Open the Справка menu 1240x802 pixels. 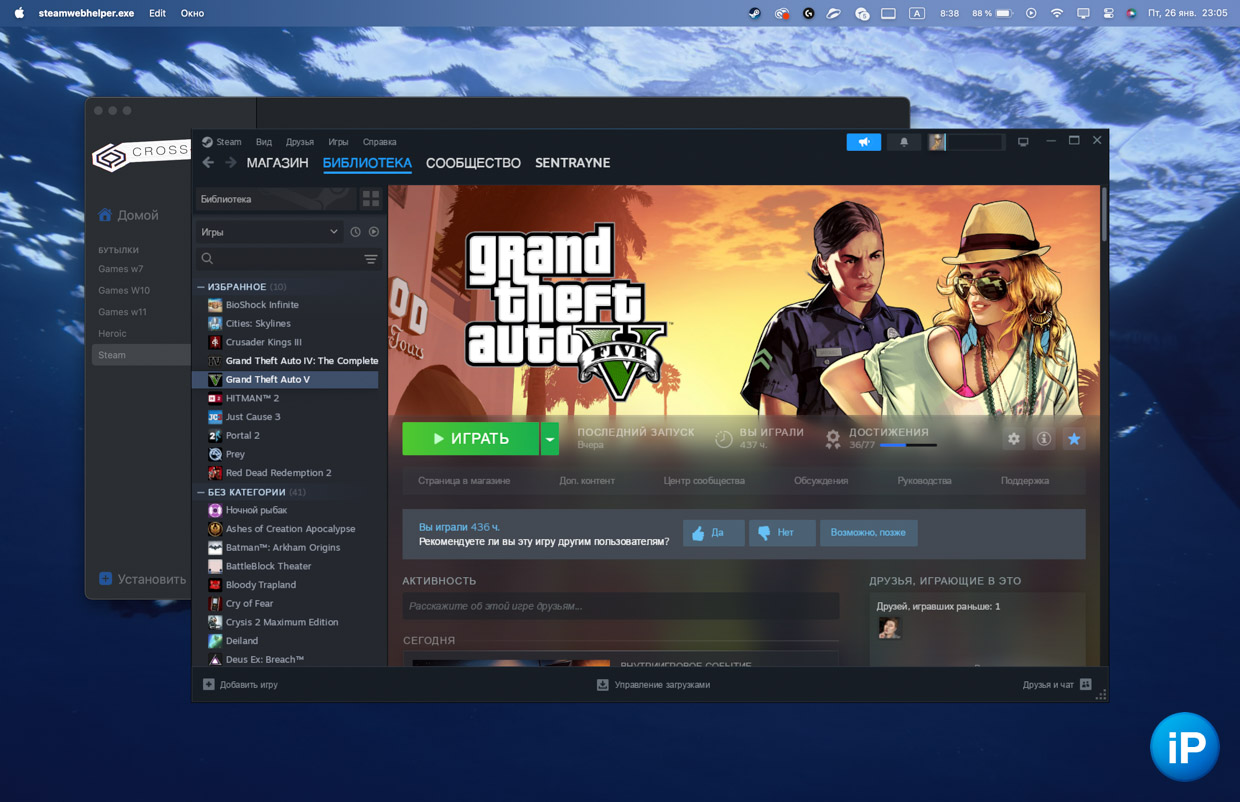point(380,142)
